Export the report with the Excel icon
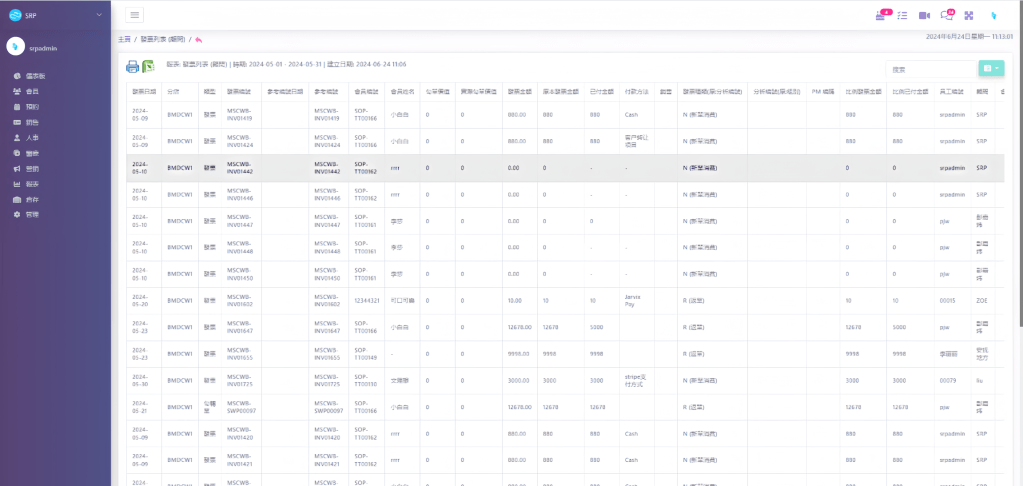 click(x=148, y=67)
